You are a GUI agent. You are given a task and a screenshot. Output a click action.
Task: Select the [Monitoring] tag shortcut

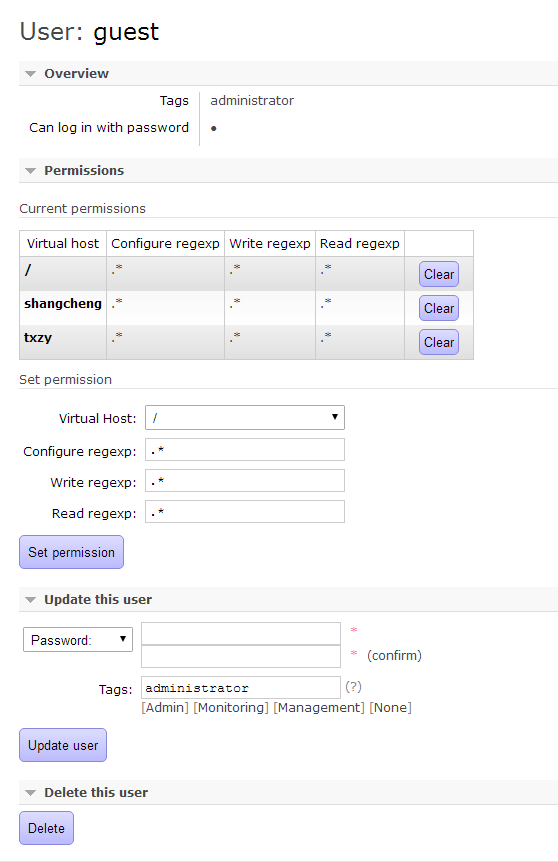coord(231,708)
